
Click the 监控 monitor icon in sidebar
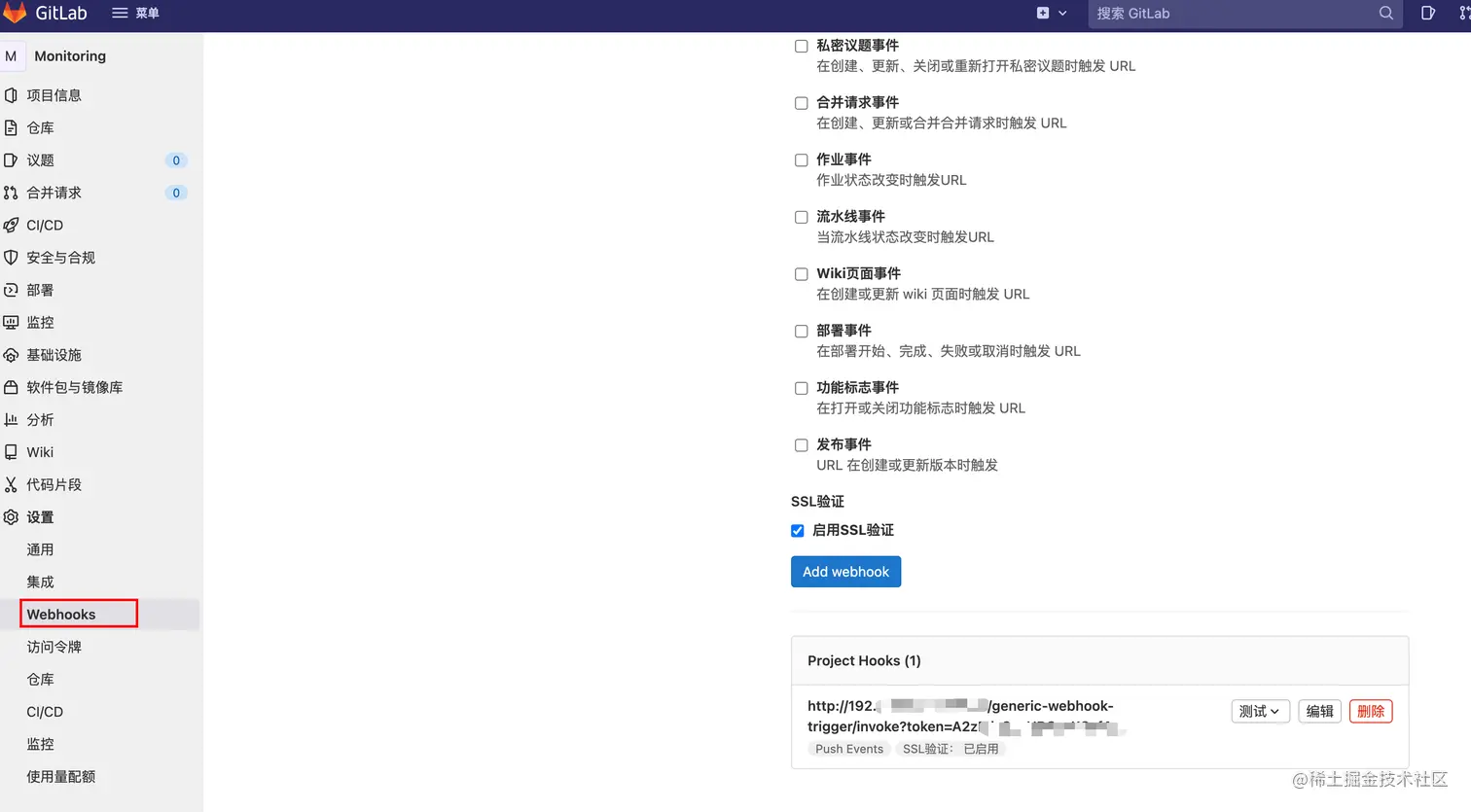pos(11,322)
